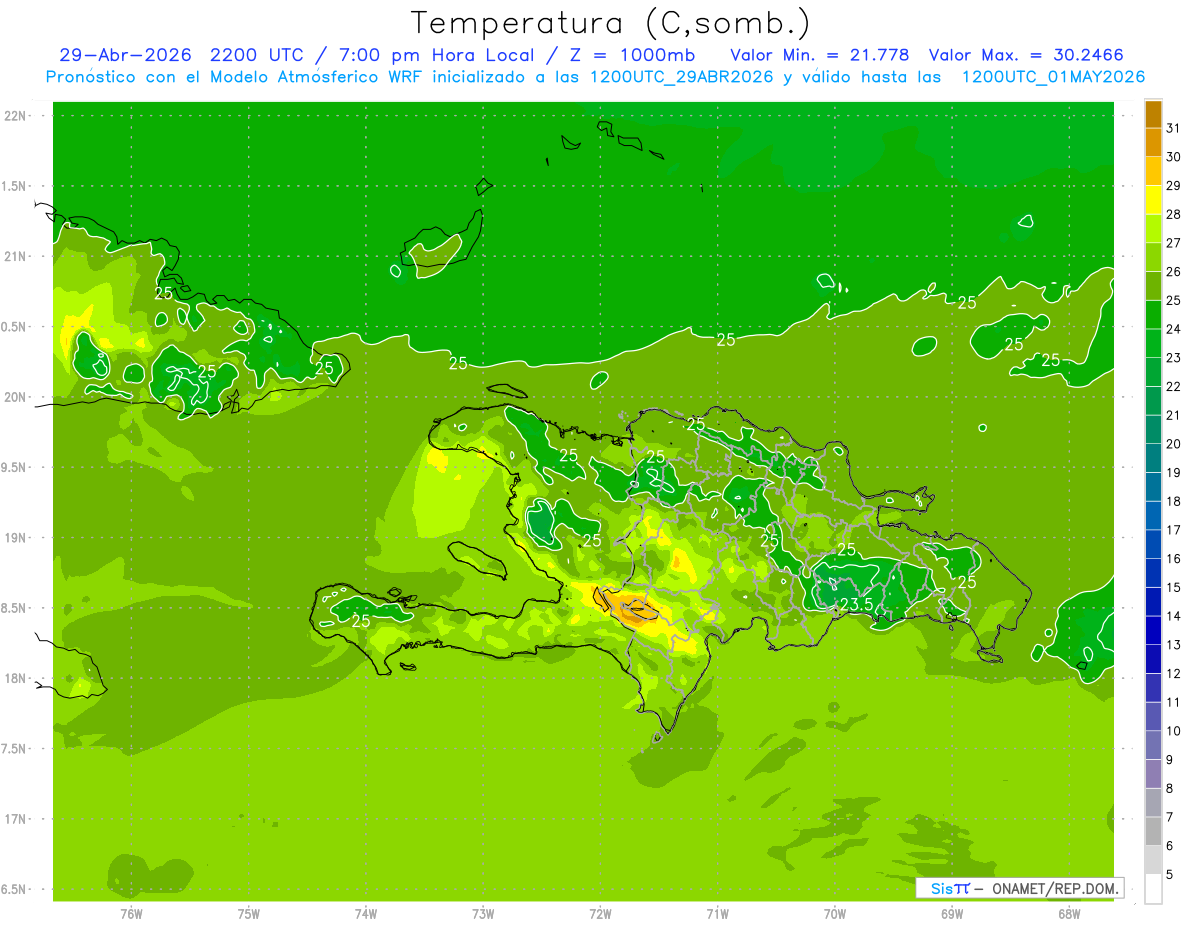This screenshot has width=1200, height=927.
Task: Click the Valor Min. = 21.778 text
Action: (819, 55)
